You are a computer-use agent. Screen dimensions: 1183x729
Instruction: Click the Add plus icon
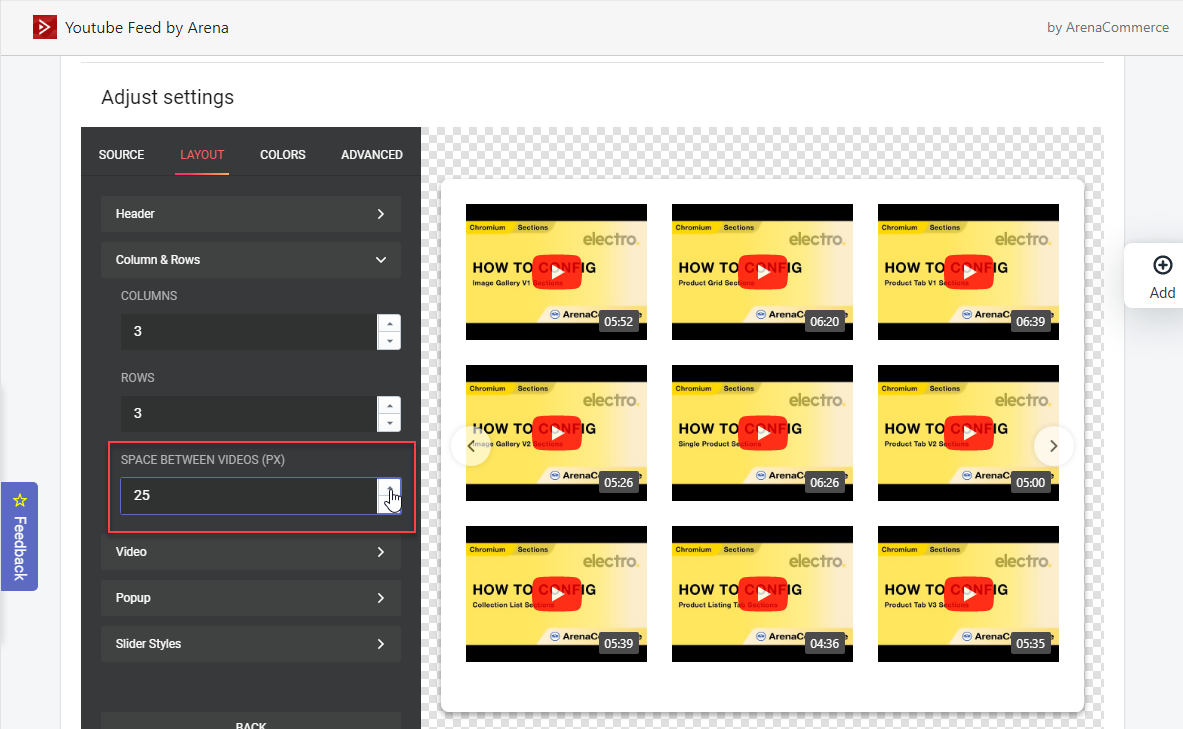pos(1163,266)
